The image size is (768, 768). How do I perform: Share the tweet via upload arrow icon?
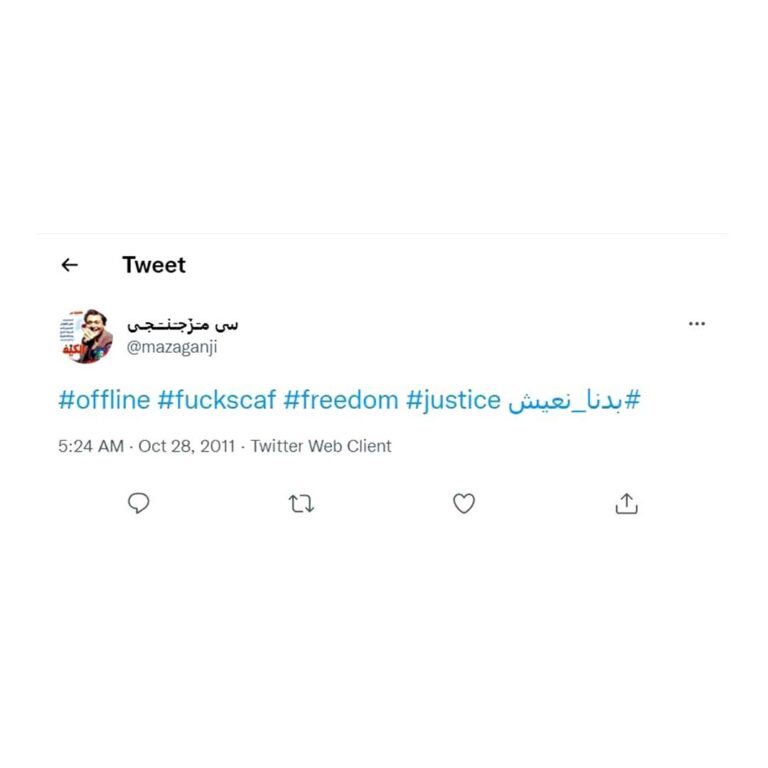click(626, 504)
